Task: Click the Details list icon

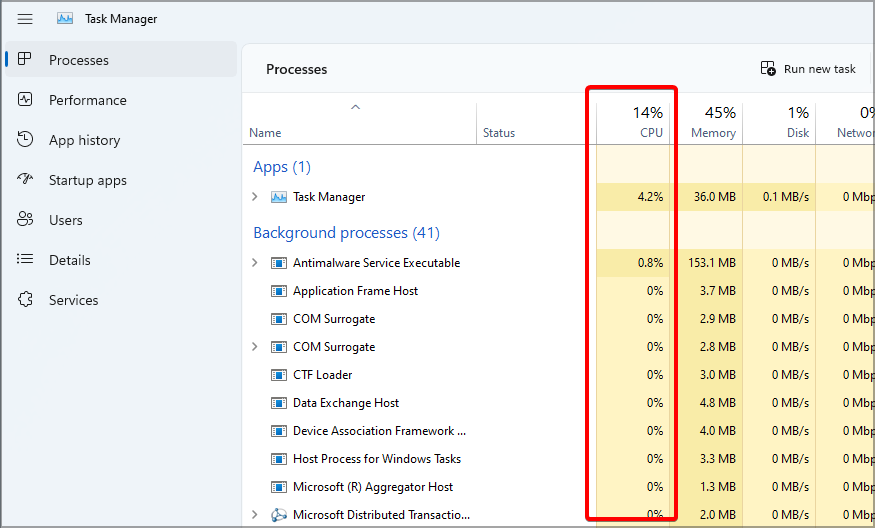Action: tap(25, 259)
